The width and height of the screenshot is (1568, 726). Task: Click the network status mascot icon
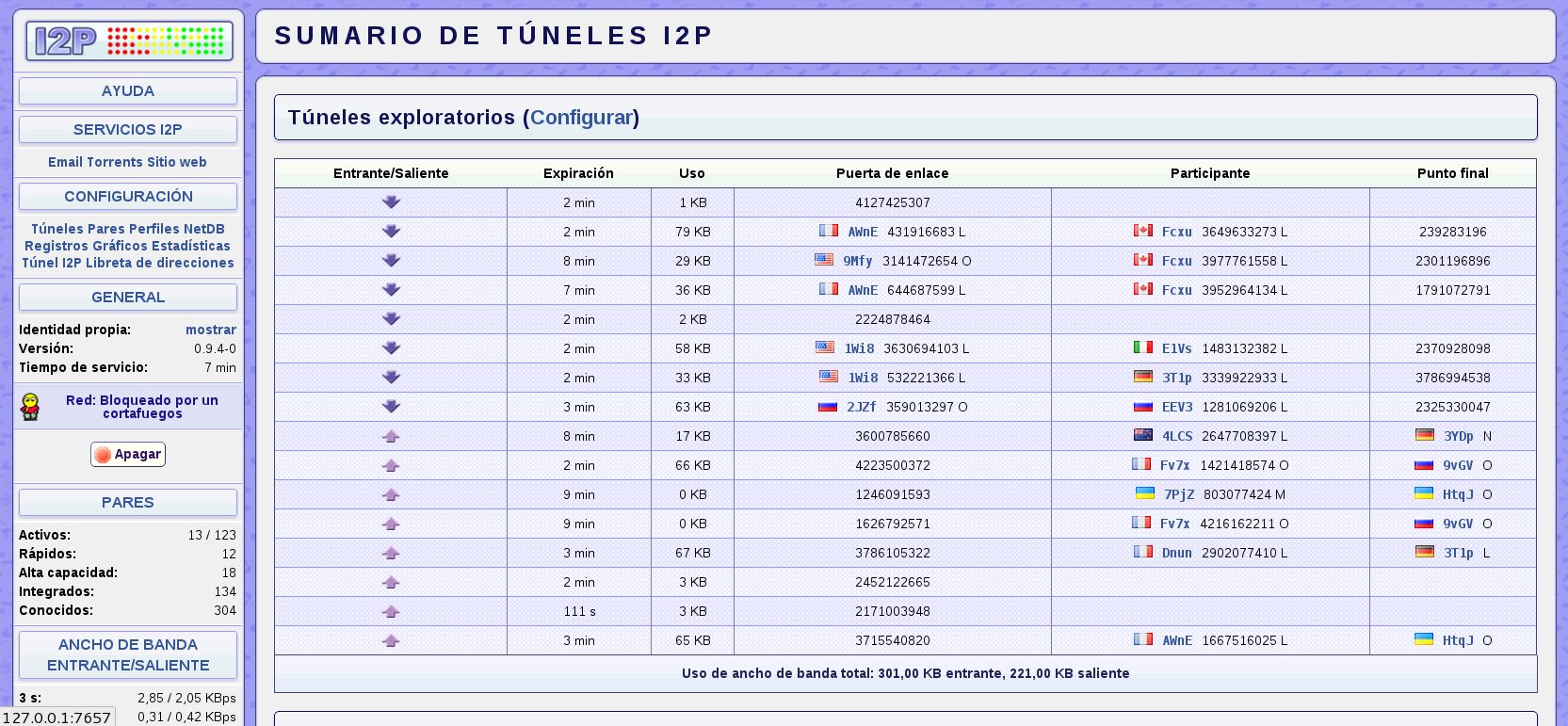(x=30, y=407)
